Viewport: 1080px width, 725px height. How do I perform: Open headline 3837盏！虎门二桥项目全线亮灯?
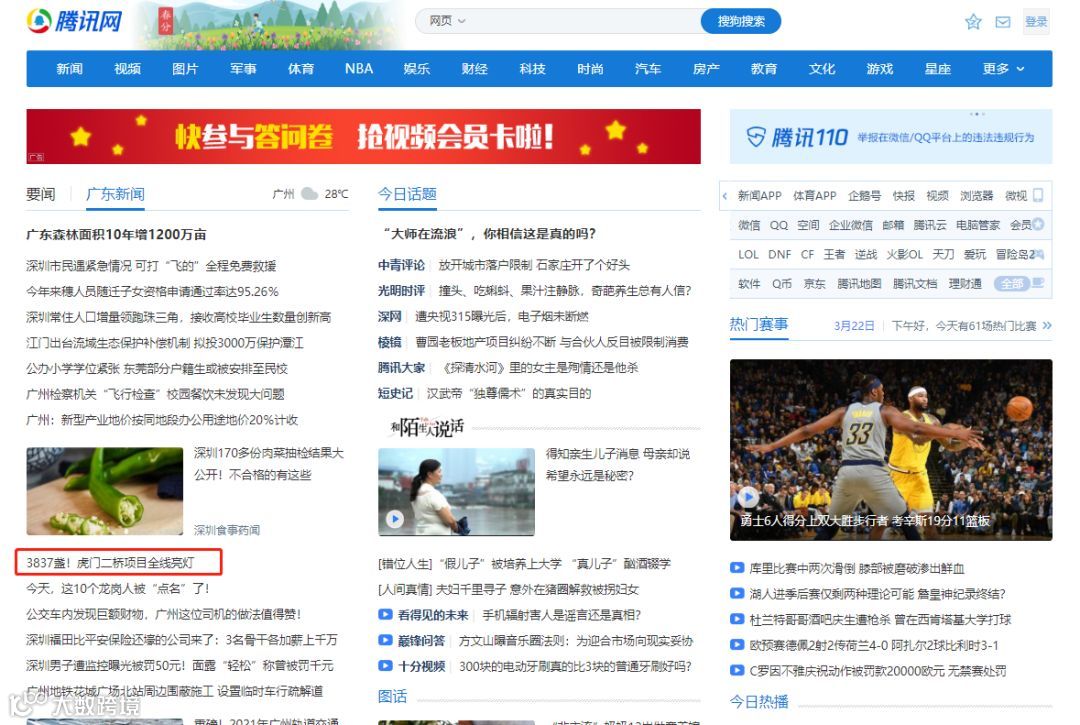click(110, 563)
